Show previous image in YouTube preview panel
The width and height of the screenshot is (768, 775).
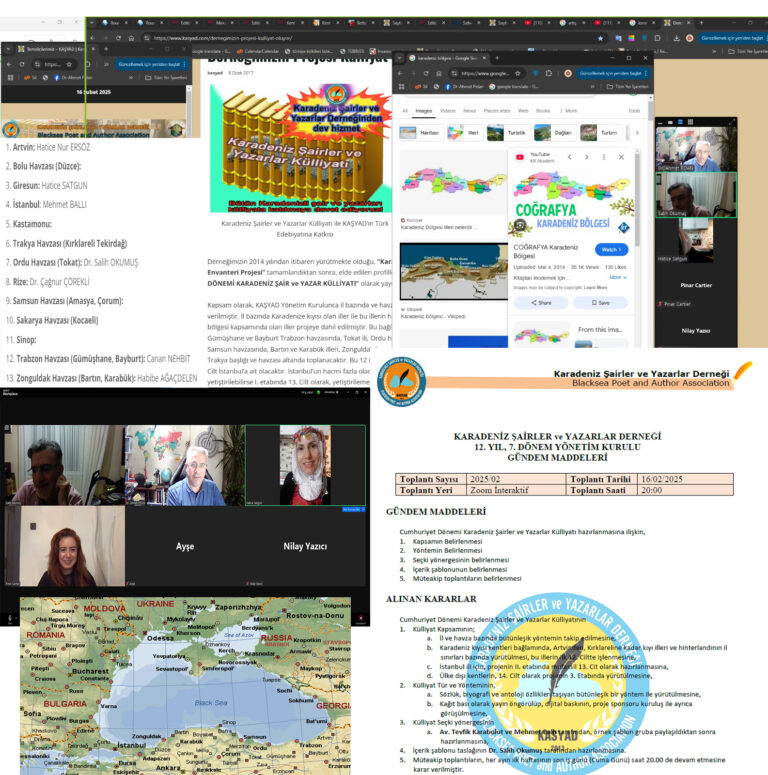[x=569, y=157]
